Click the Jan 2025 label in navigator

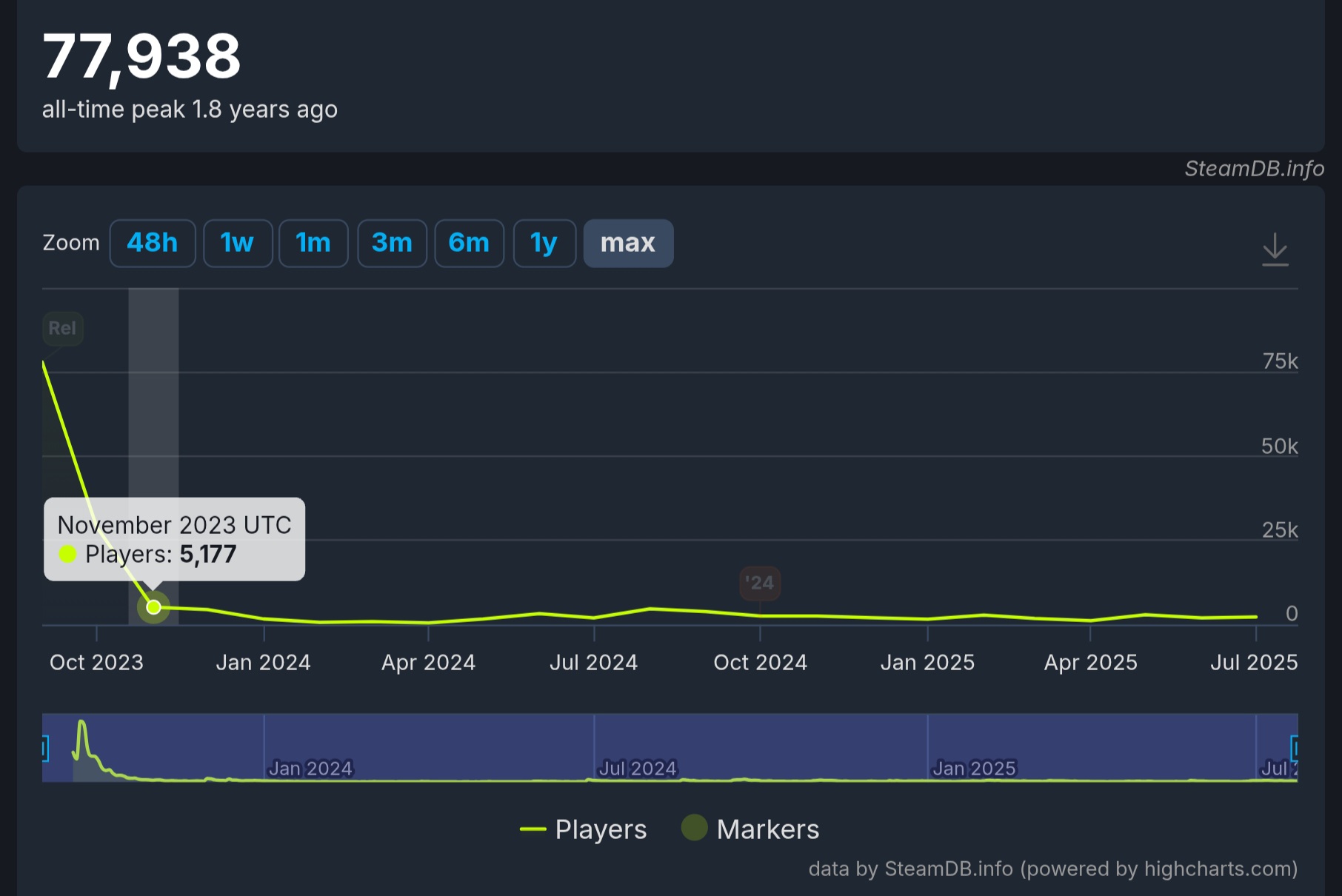[x=974, y=769]
